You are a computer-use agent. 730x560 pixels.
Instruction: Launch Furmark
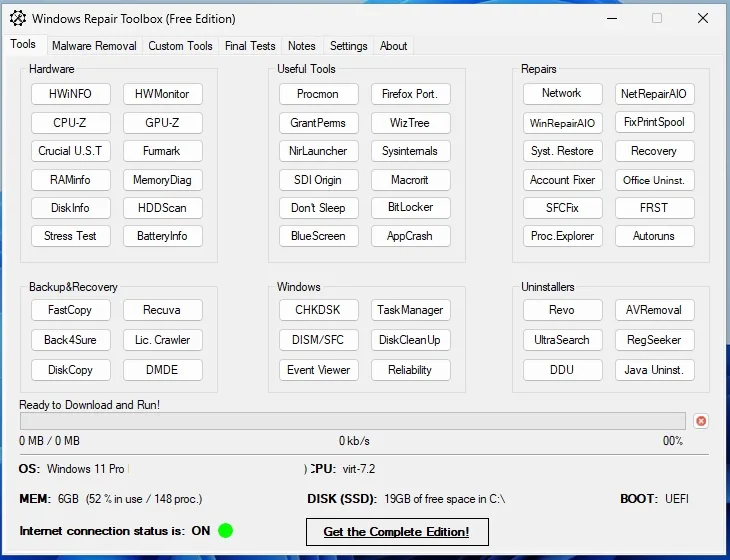pos(163,151)
